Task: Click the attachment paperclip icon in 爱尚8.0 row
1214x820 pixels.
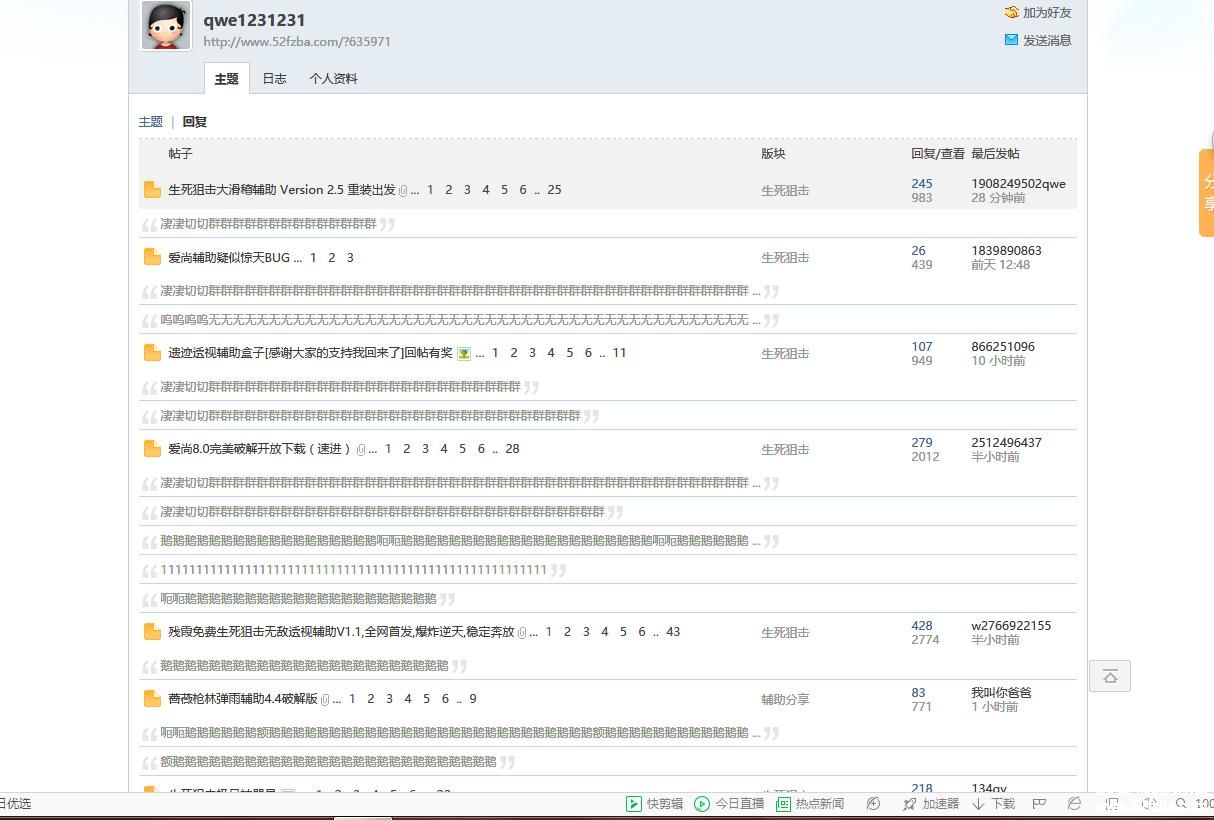Action: pyautogui.click(x=361, y=450)
